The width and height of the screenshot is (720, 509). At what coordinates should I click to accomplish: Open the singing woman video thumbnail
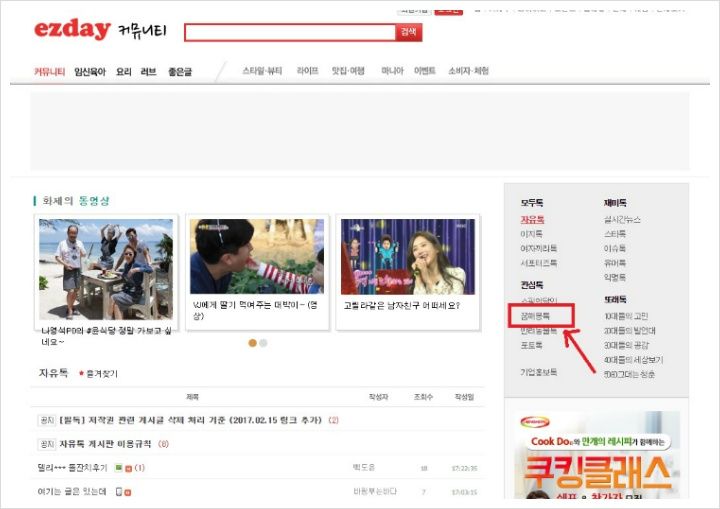pos(408,256)
